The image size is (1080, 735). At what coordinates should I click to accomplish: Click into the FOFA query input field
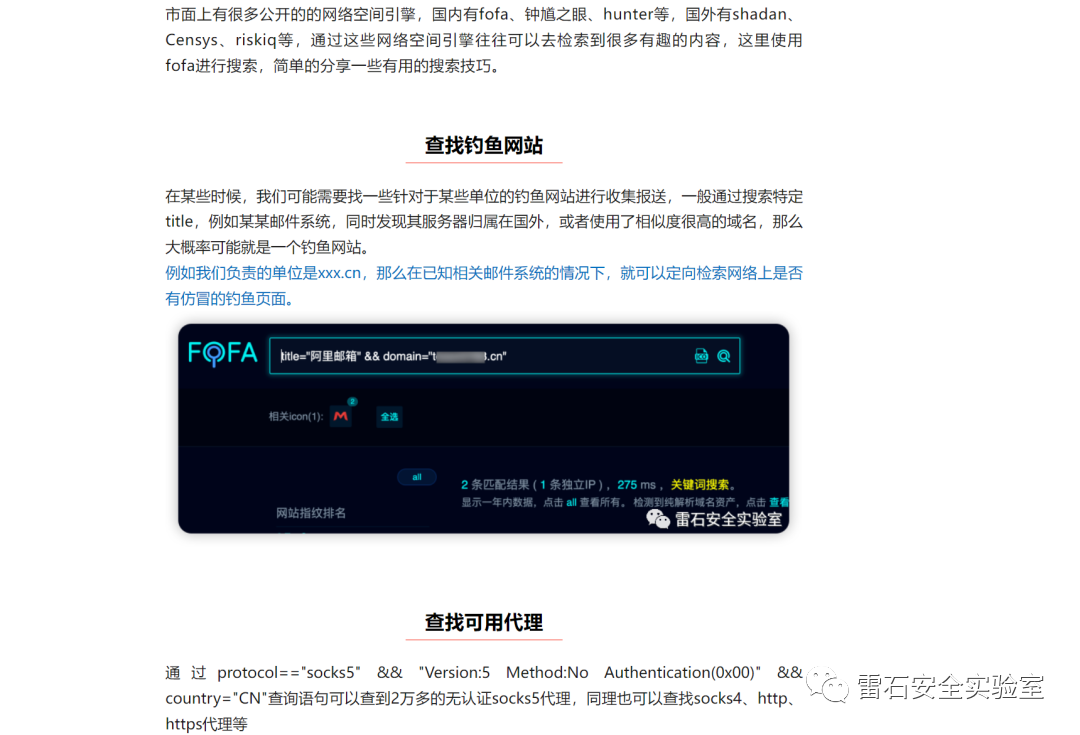click(504, 356)
